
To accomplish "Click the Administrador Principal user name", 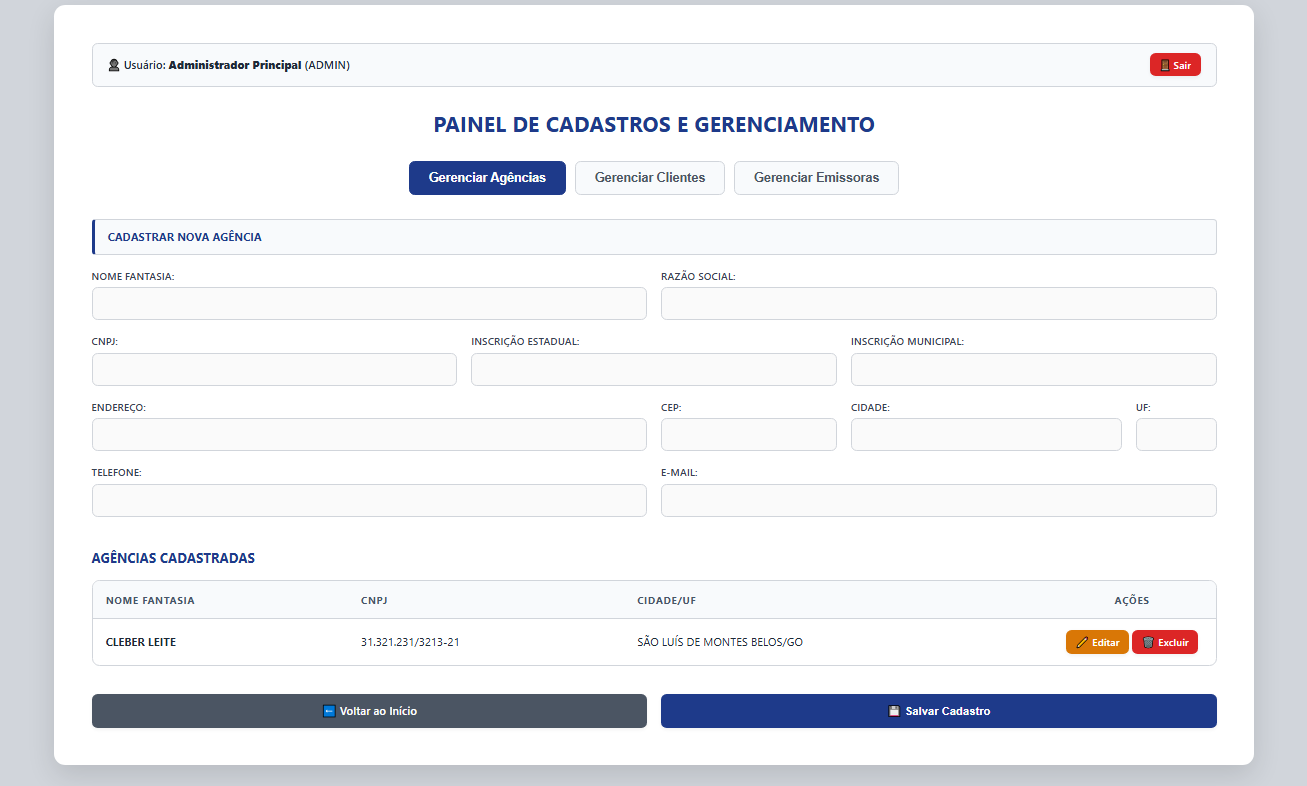I will tap(235, 65).
